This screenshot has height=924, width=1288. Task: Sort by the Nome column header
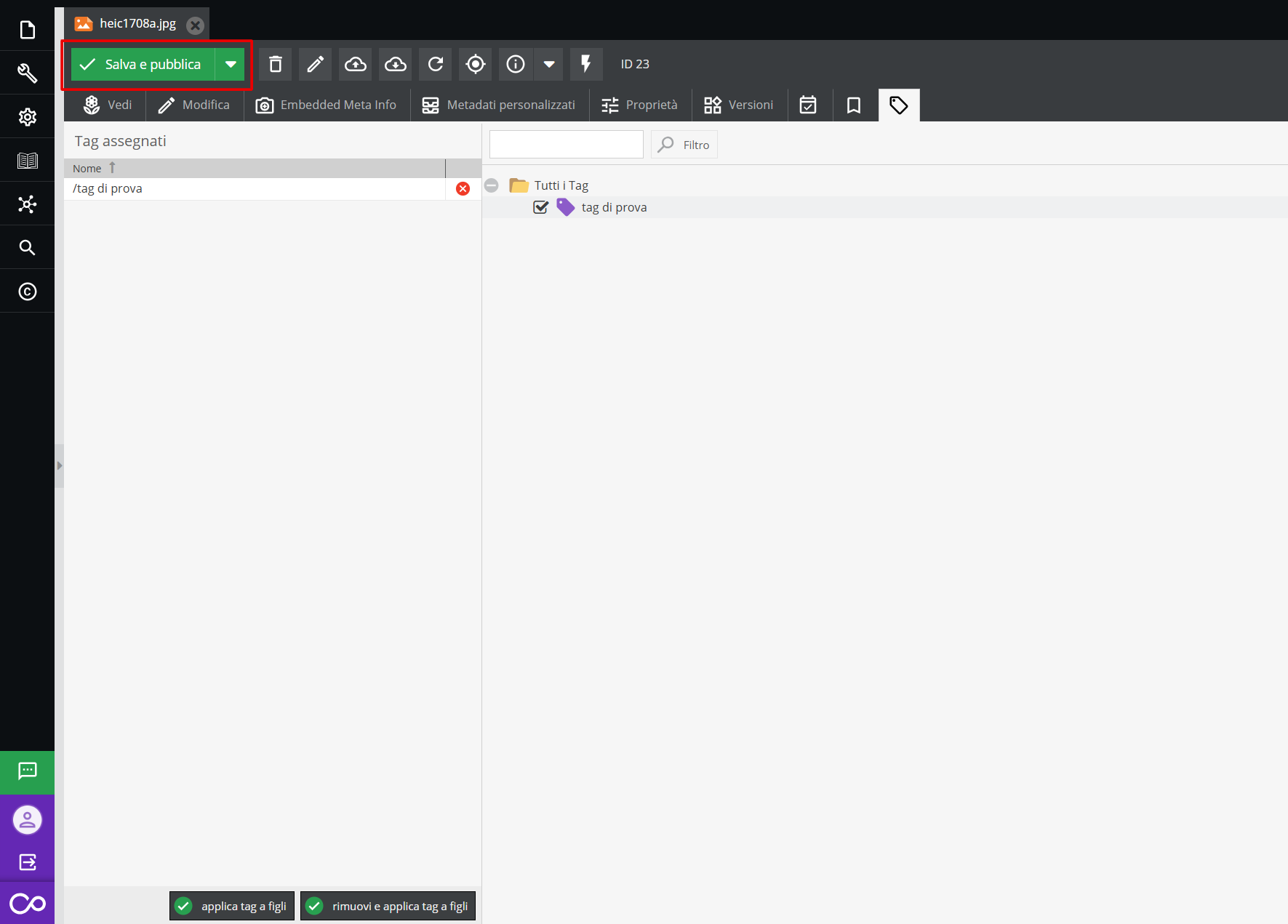click(x=87, y=169)
